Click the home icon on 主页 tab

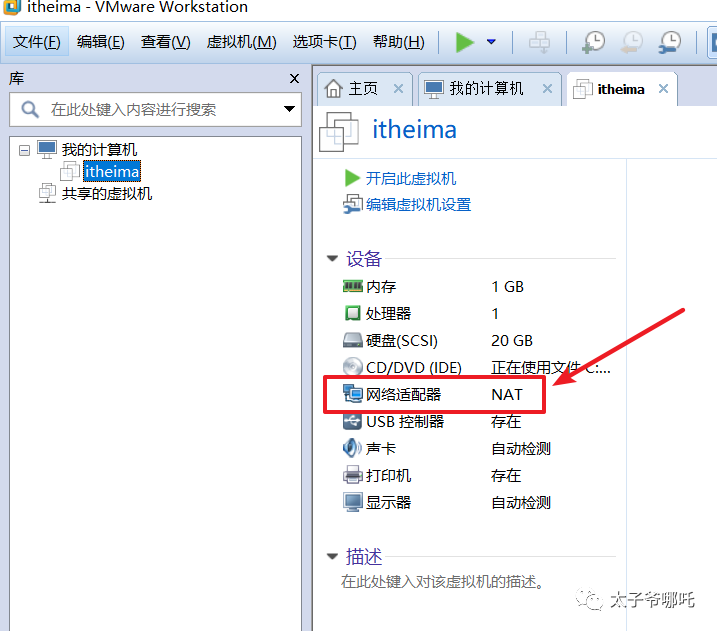(333, 89)
